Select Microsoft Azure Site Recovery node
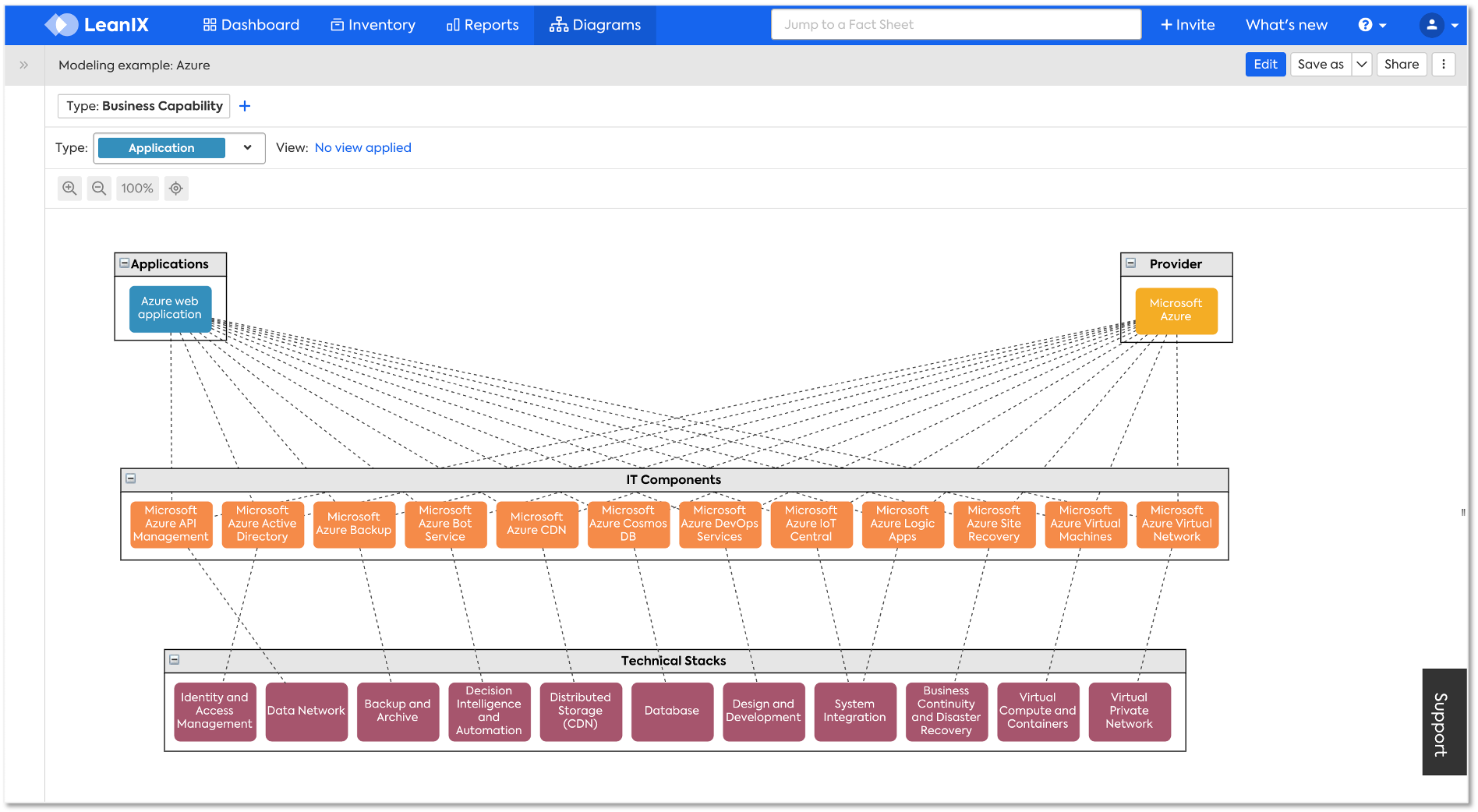 (x=994, y=524)
